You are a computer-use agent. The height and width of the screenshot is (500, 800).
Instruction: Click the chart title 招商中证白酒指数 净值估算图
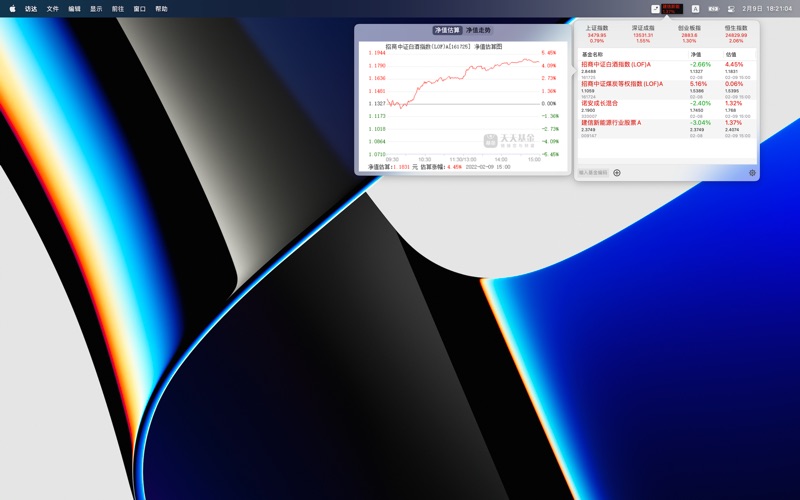pos(444,46)
